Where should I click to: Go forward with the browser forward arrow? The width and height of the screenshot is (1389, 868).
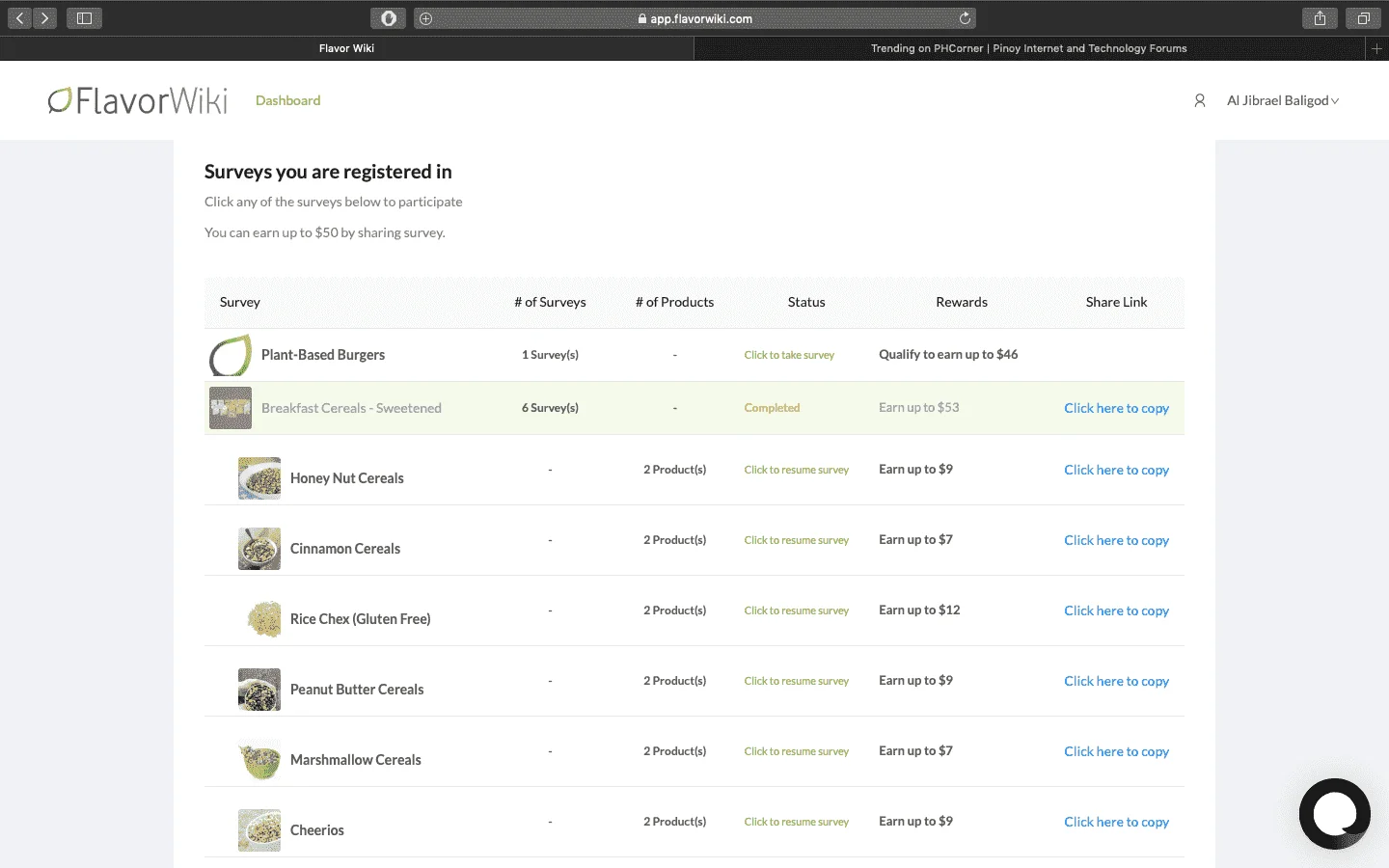pyautogui.click(x=44, y=18)
